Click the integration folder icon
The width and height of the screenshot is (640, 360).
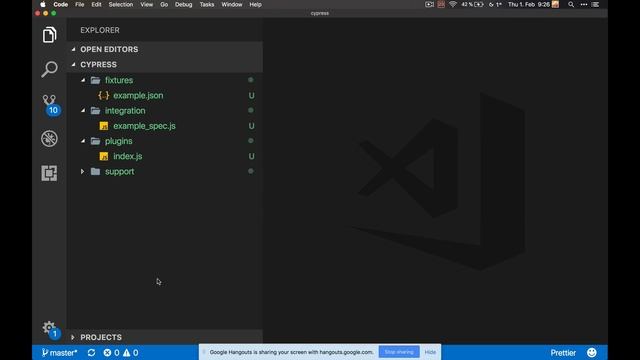96,111
